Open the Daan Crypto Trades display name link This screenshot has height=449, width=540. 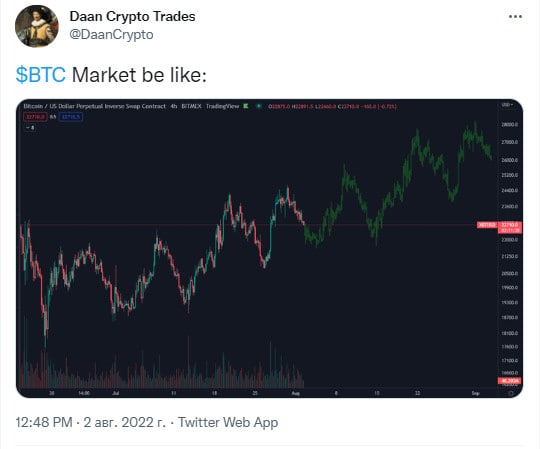click(x=132, y=16)
